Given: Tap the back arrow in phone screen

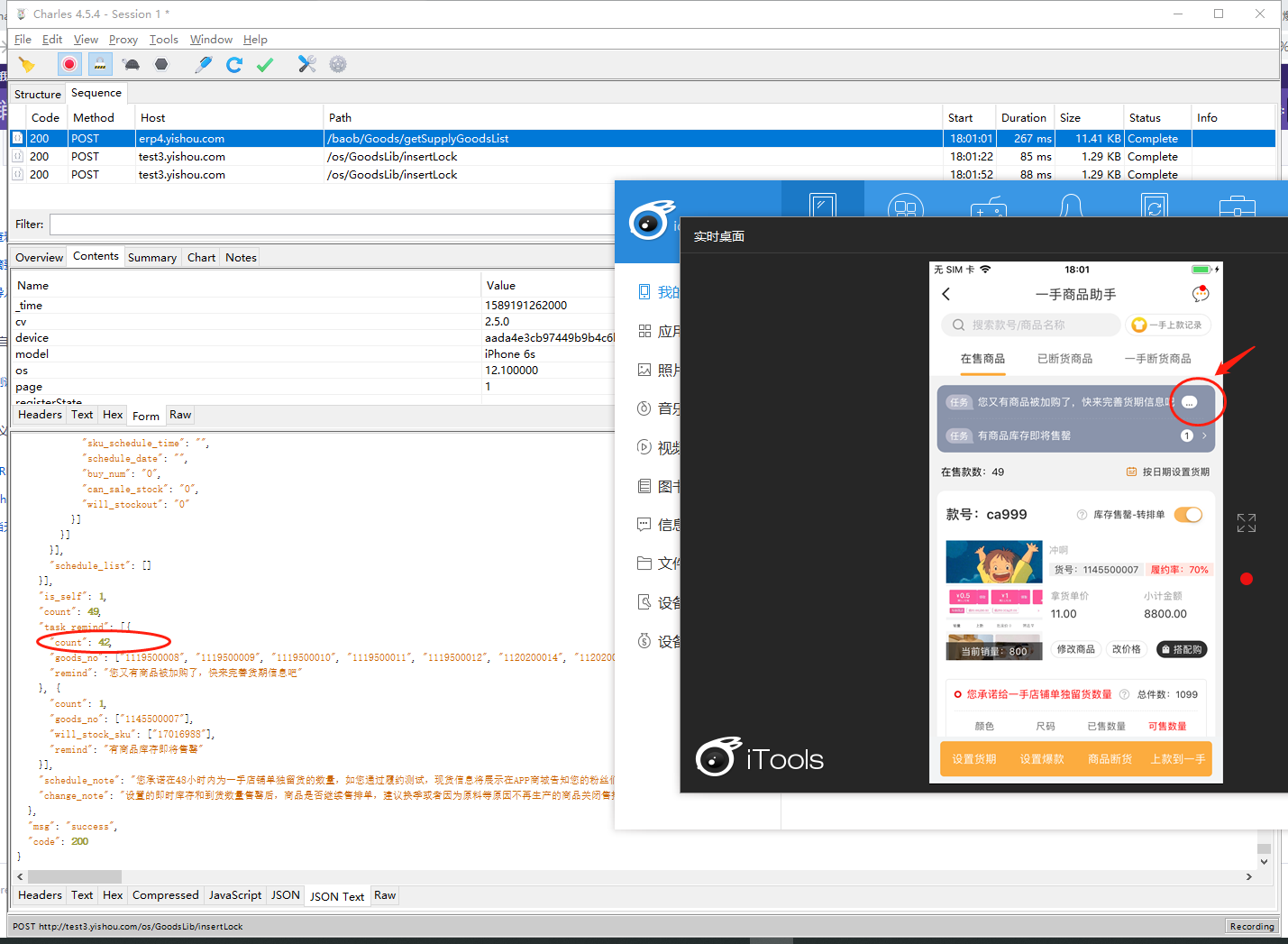Looking at the screenshot, I should 946,294.
